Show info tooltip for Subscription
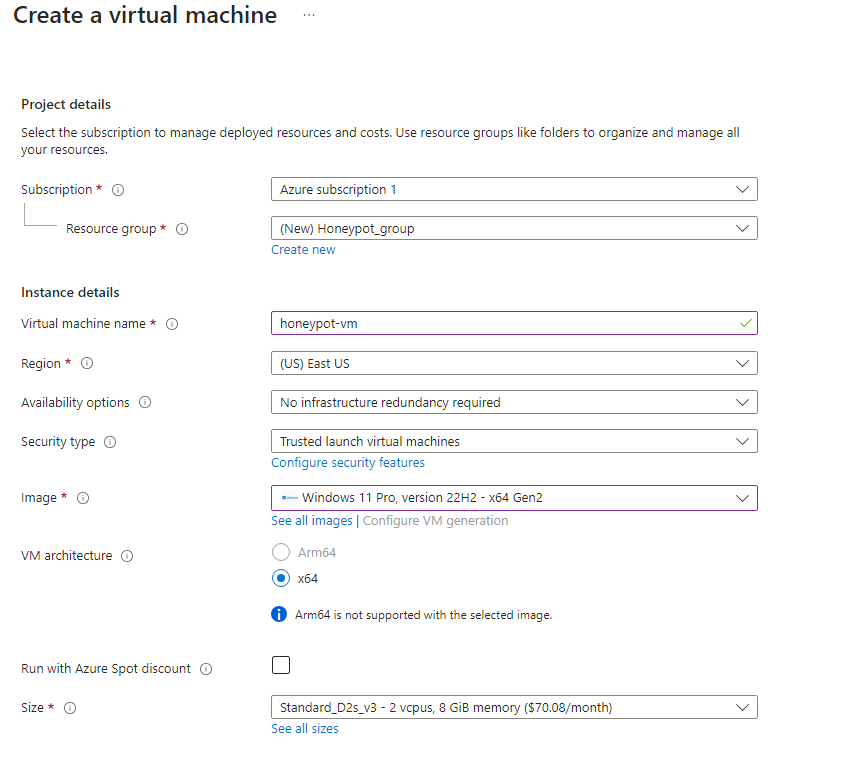Viewport: 863px width, 763px height. [118, 190]
